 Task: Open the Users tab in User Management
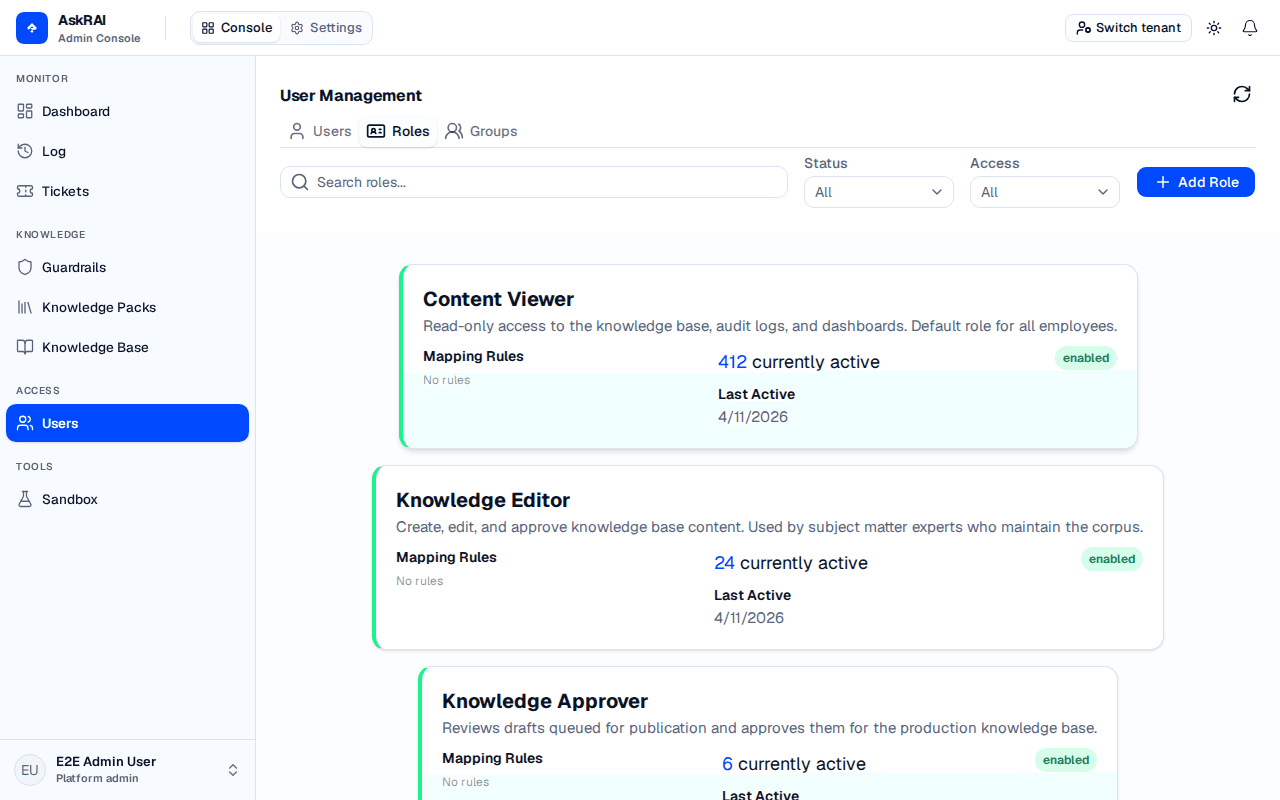(x=320, y=131)
